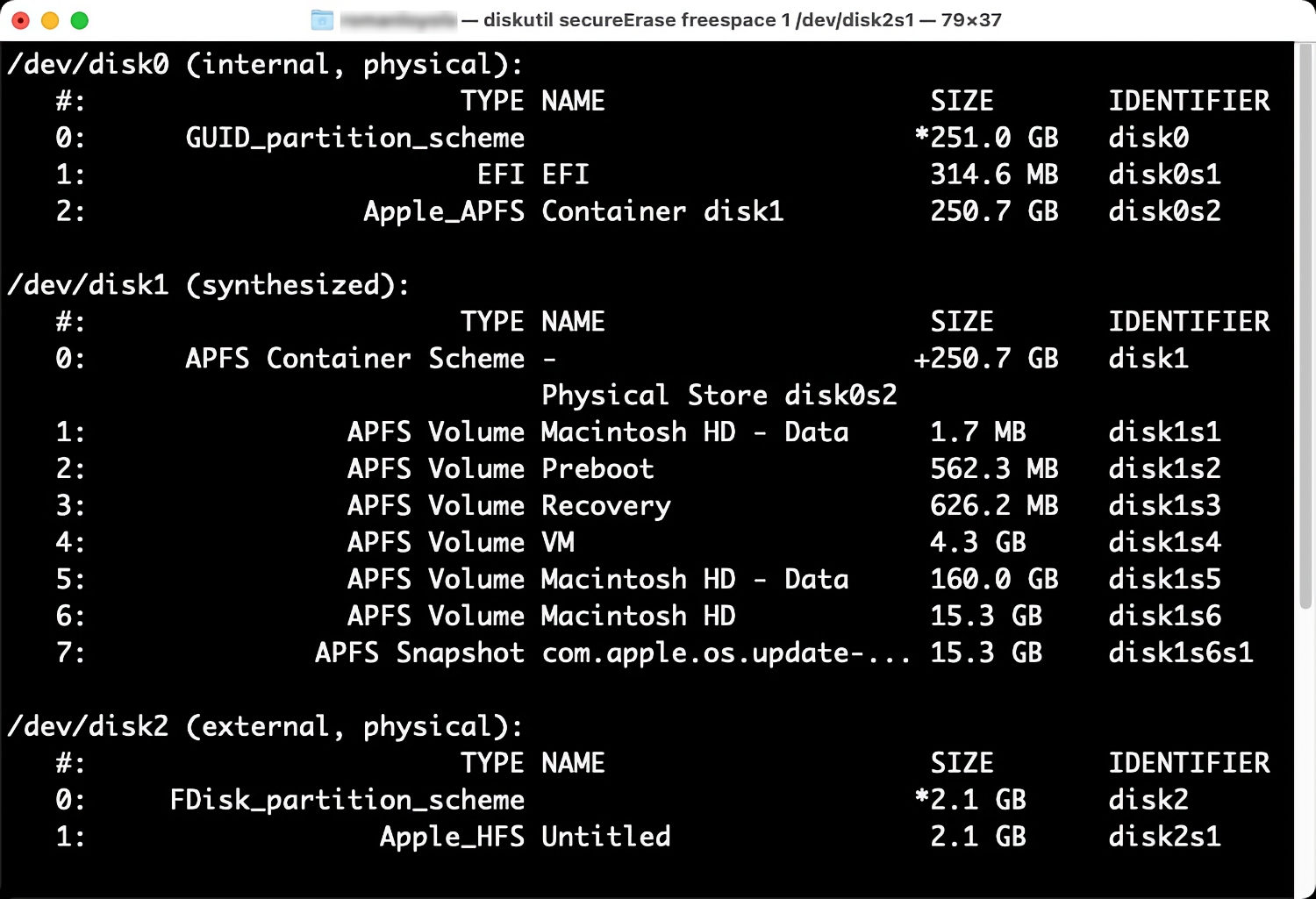Screen dimensions: 1316x899
Task: Click the yellow minimize button
Action: 50,19
